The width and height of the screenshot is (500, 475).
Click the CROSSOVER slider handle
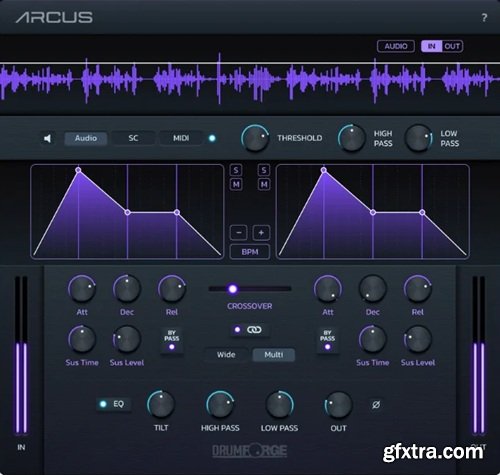pos(233,289)
